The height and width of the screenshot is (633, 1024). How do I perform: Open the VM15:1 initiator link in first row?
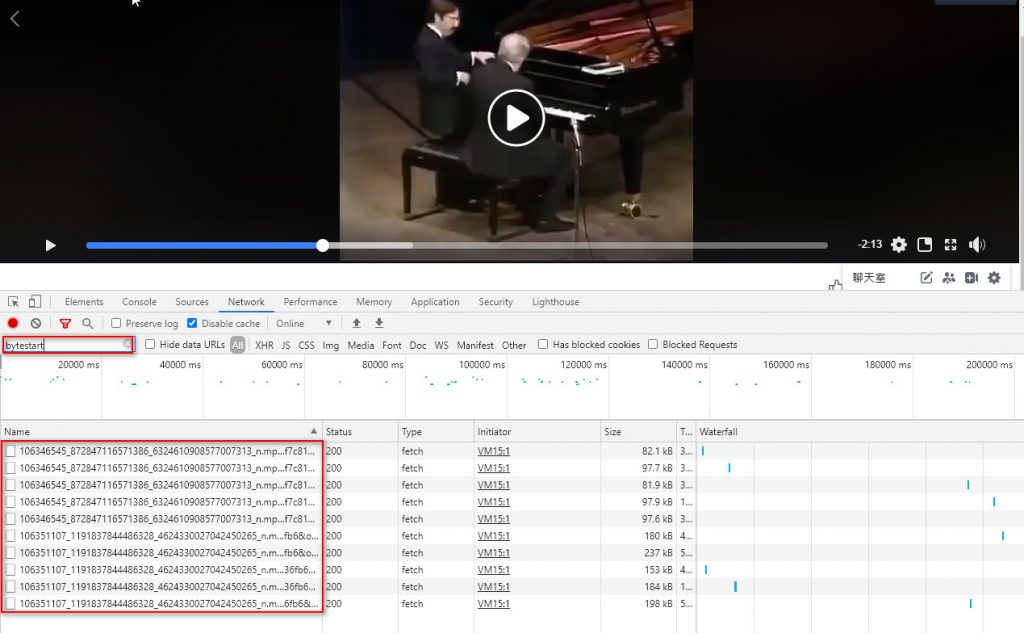click(x=494, y=452)
